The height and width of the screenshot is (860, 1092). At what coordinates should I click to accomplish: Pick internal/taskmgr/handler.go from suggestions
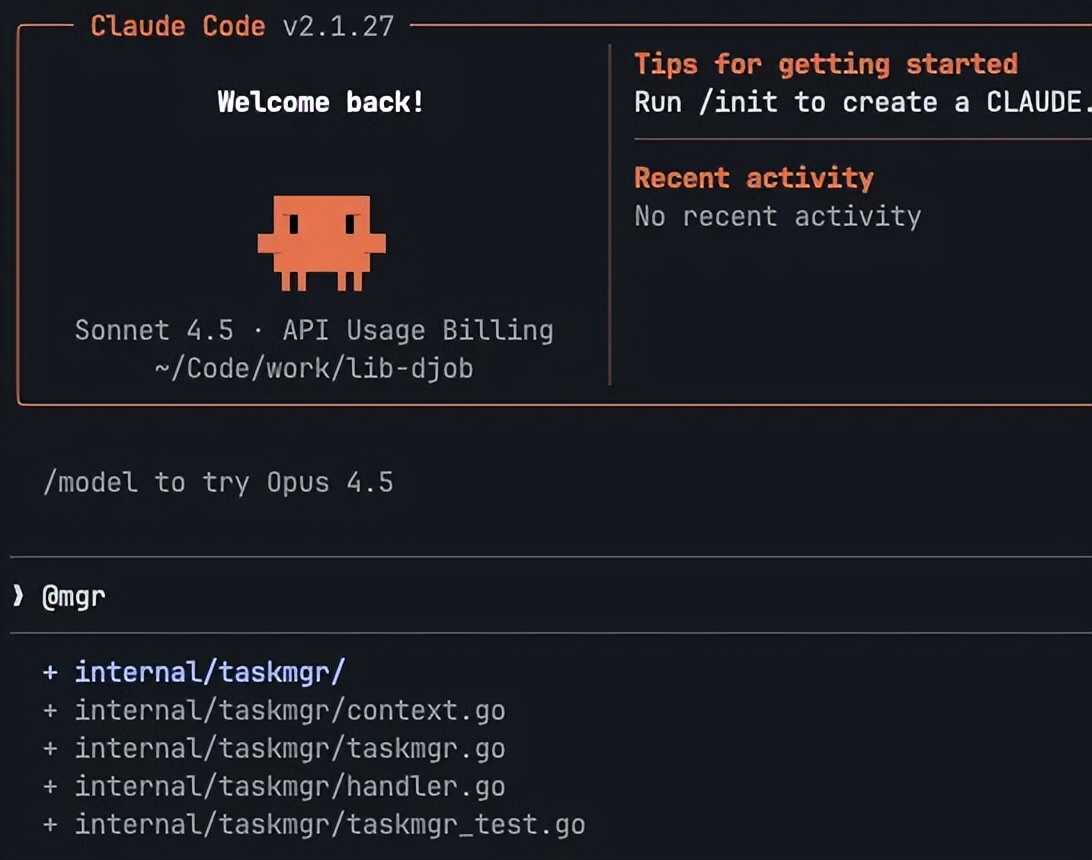click(x=290, y=787)
